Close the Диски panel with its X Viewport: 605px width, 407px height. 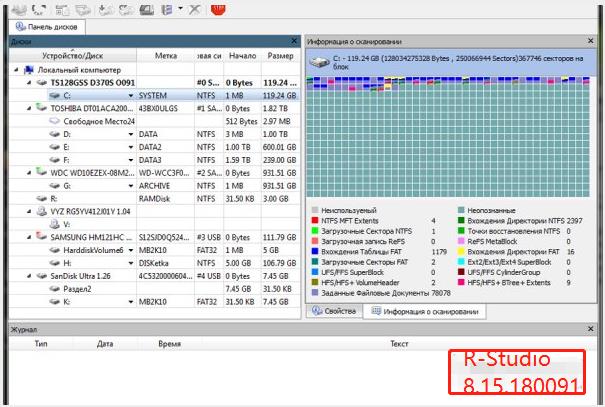(293, 42)
